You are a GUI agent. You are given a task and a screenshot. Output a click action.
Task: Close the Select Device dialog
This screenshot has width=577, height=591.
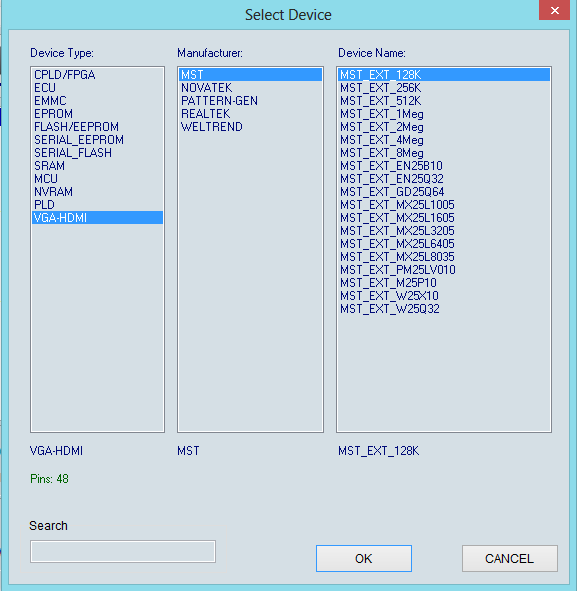click(554, 10)
